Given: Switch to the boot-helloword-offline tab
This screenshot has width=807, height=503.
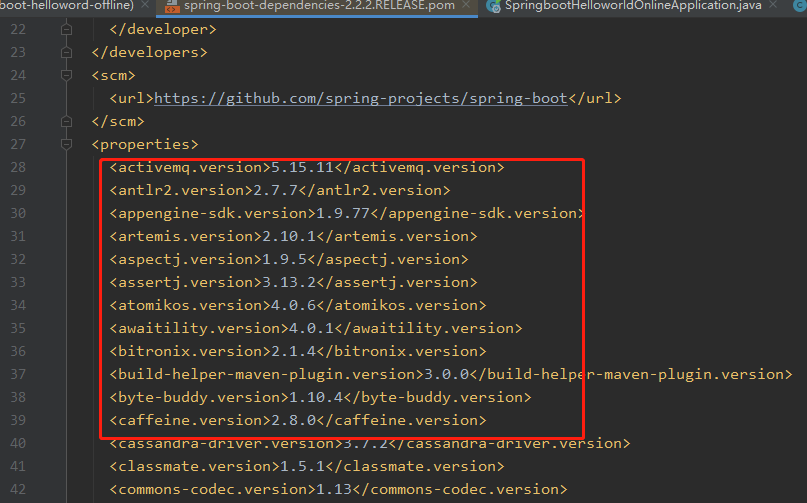Looking at the screenshot, I should 67,6.
